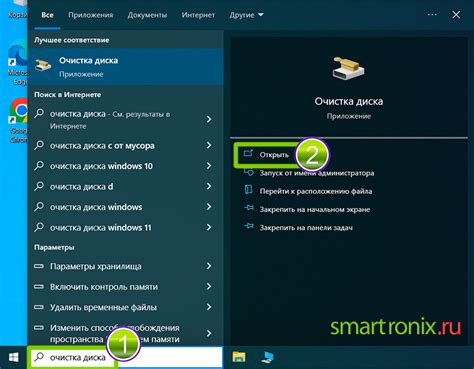Image resolution: width=474 pixels, height=369 pixels.
Task: Click Google Chrome desktop shortcut
Action: [18, 120]
